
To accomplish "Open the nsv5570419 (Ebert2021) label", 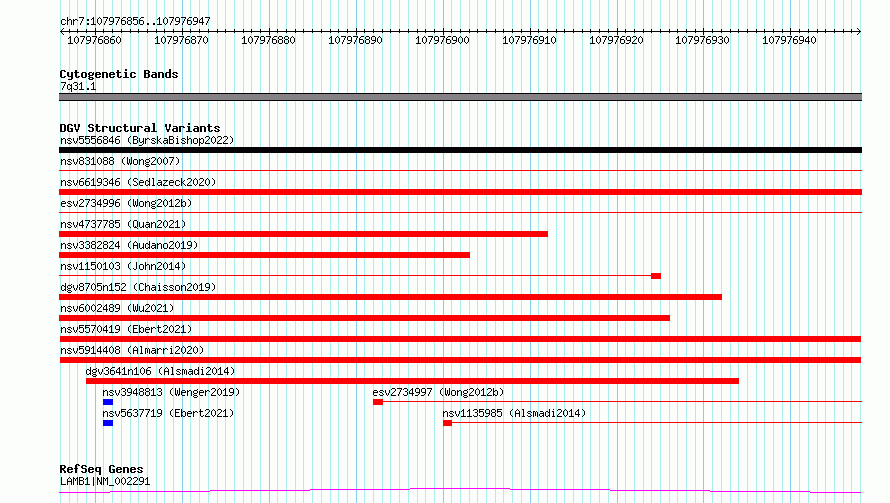I will 126,329.
